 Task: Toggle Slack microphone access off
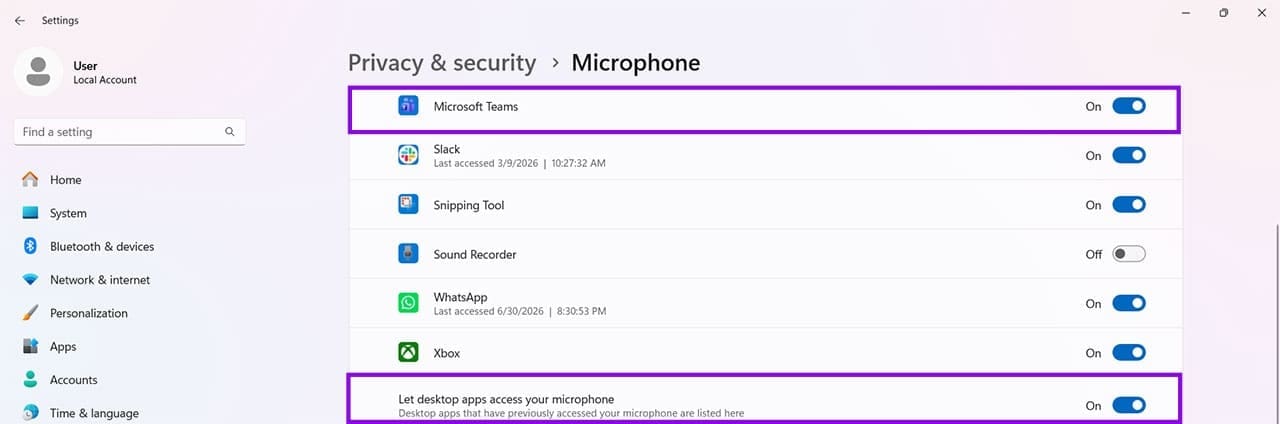click(1129, 155)
